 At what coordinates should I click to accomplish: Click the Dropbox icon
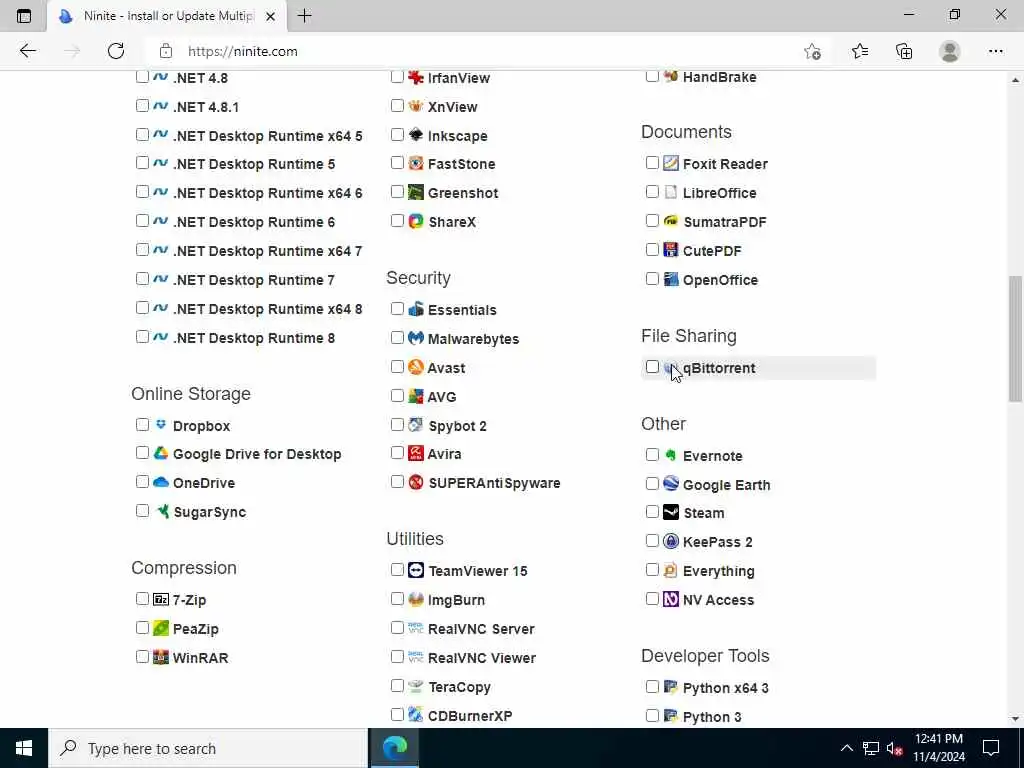[x=161, y=424]
